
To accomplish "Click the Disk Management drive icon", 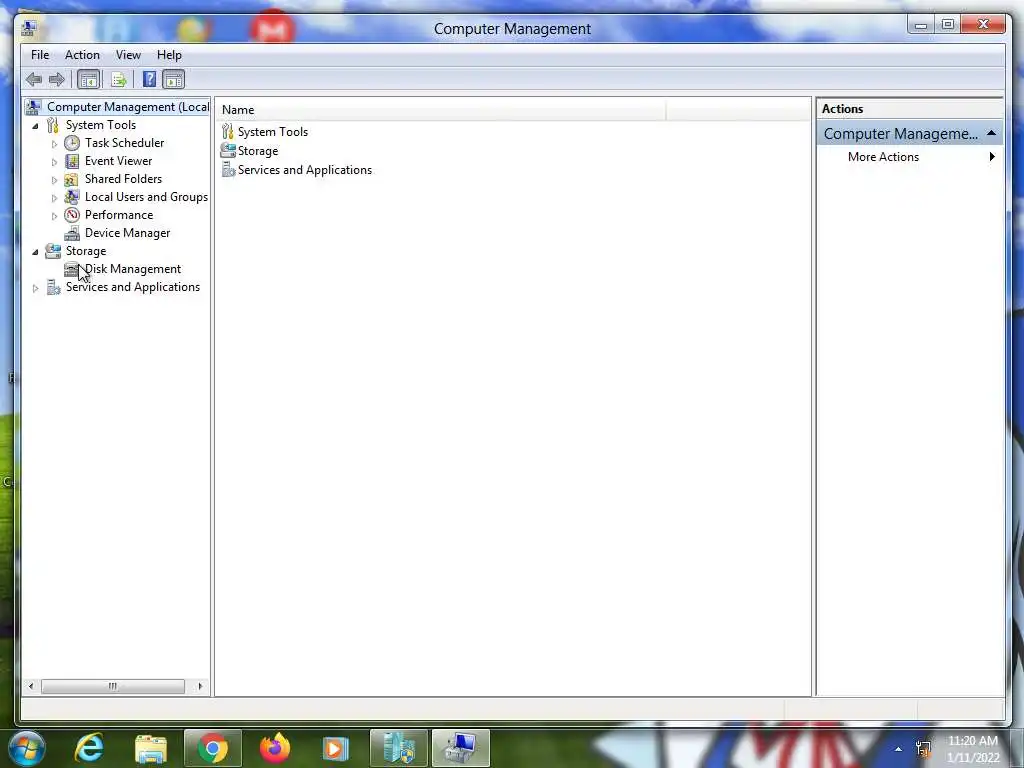I will [x=71, y=269].
